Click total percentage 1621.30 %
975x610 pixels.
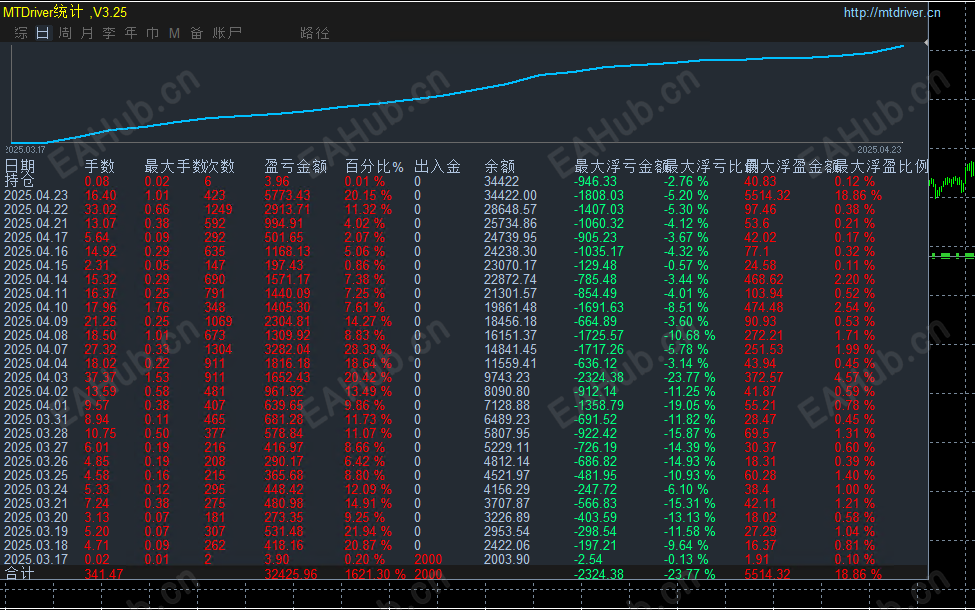(x=375, y=574)
